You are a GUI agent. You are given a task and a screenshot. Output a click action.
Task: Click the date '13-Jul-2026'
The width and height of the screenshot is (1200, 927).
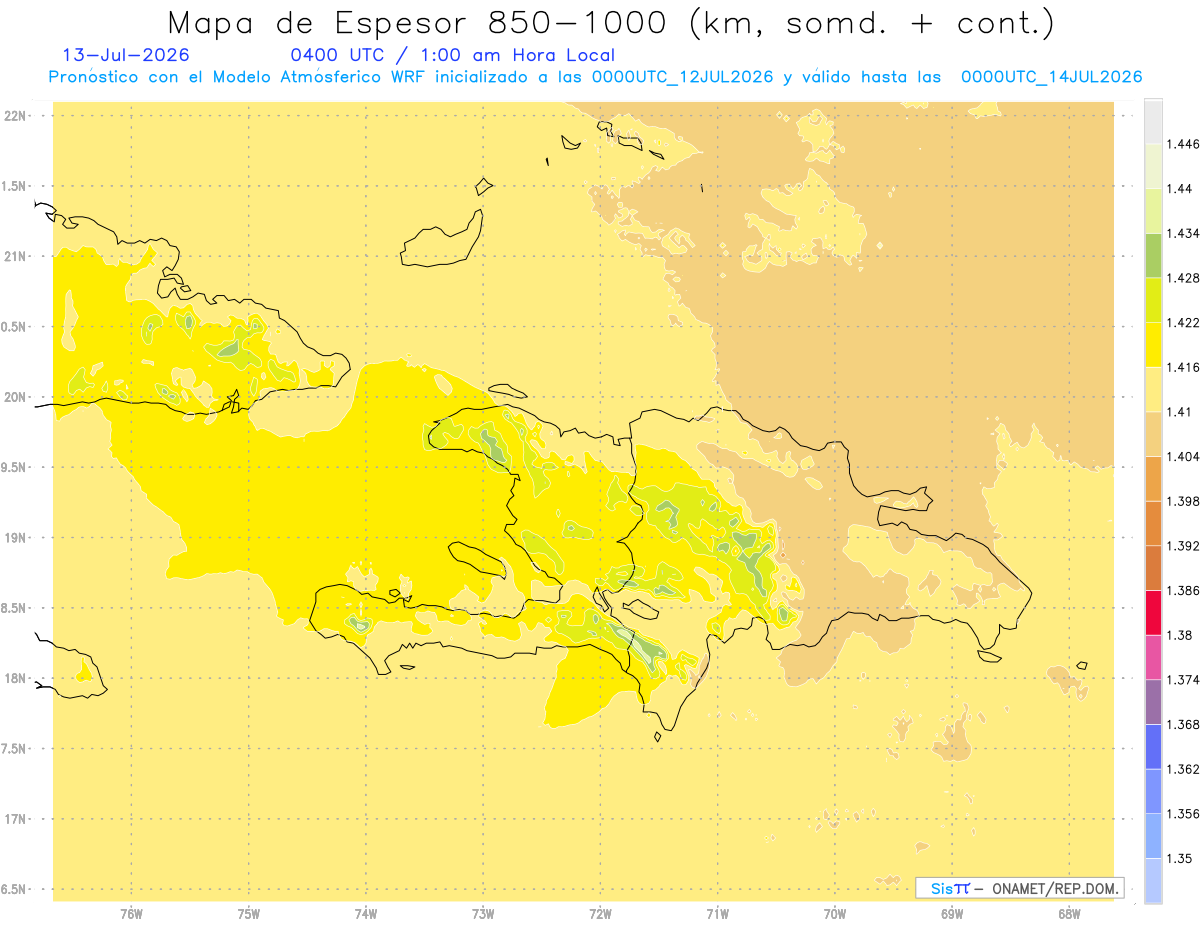(126, 56)
